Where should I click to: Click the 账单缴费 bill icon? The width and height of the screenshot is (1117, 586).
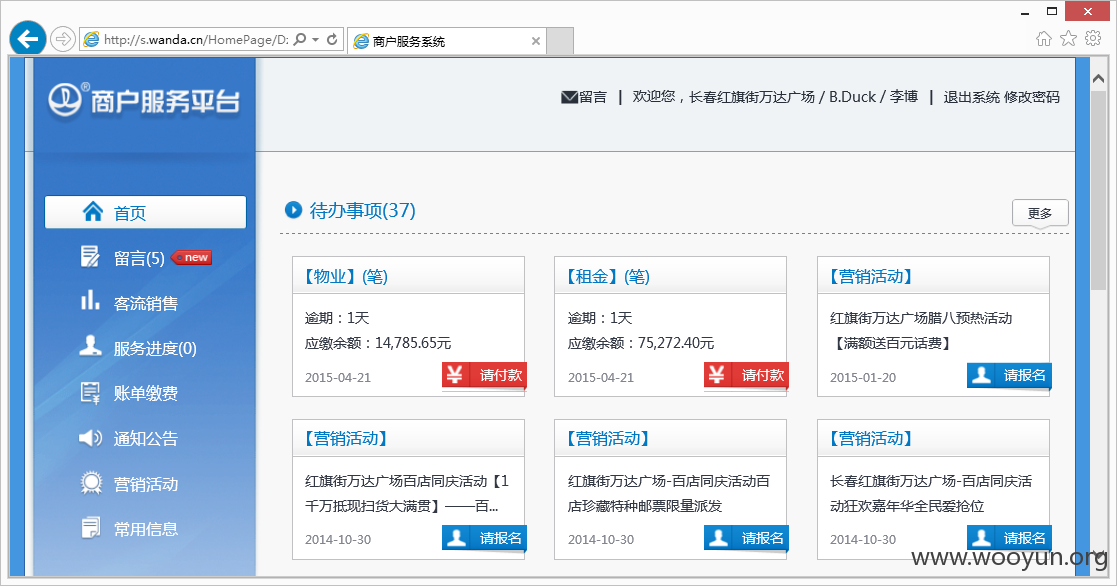pos(90,392)
